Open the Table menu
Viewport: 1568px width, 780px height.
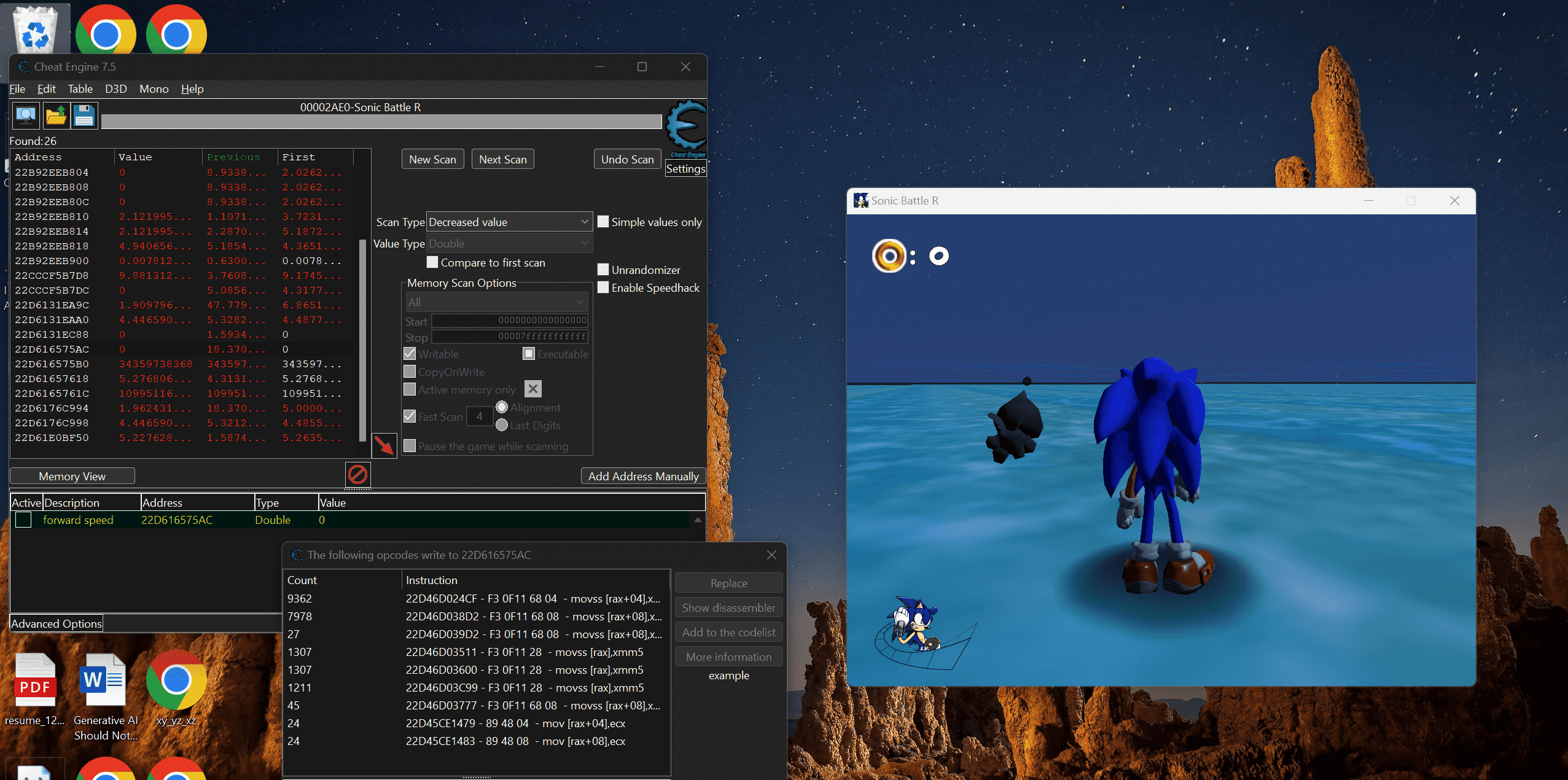pos(80,89)
